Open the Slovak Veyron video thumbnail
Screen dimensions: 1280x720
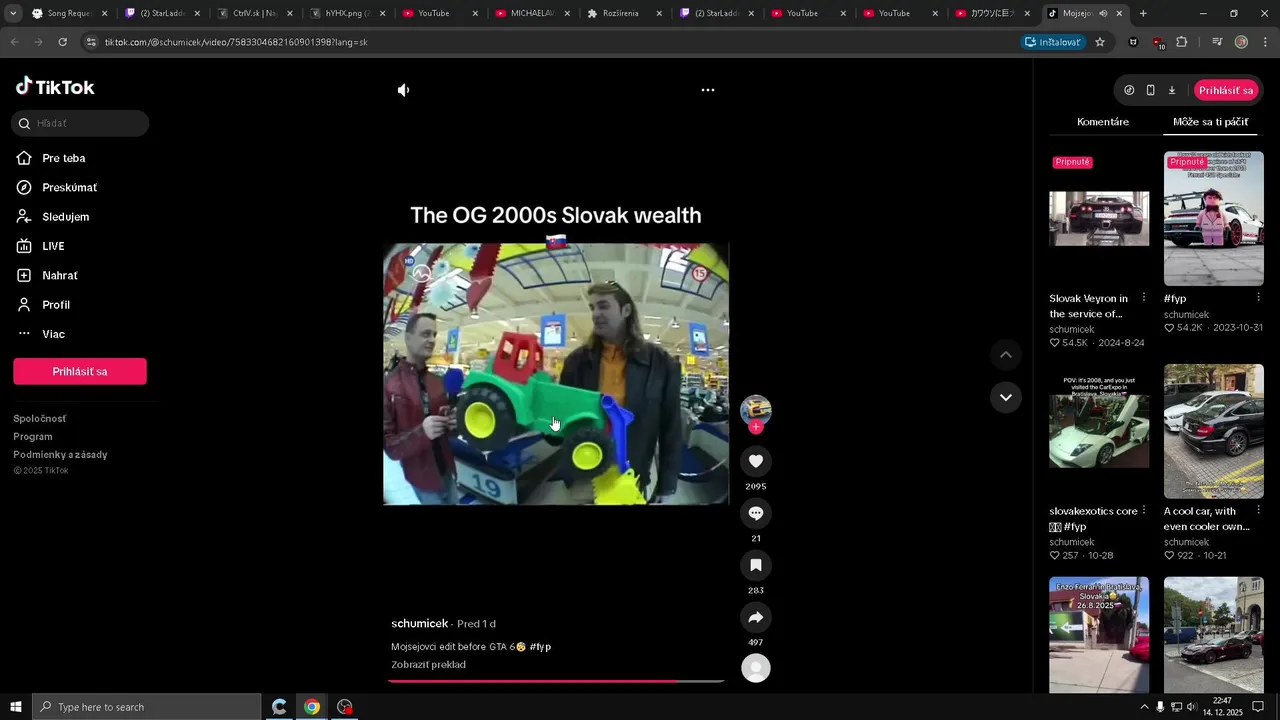[x=1099, y=218]
